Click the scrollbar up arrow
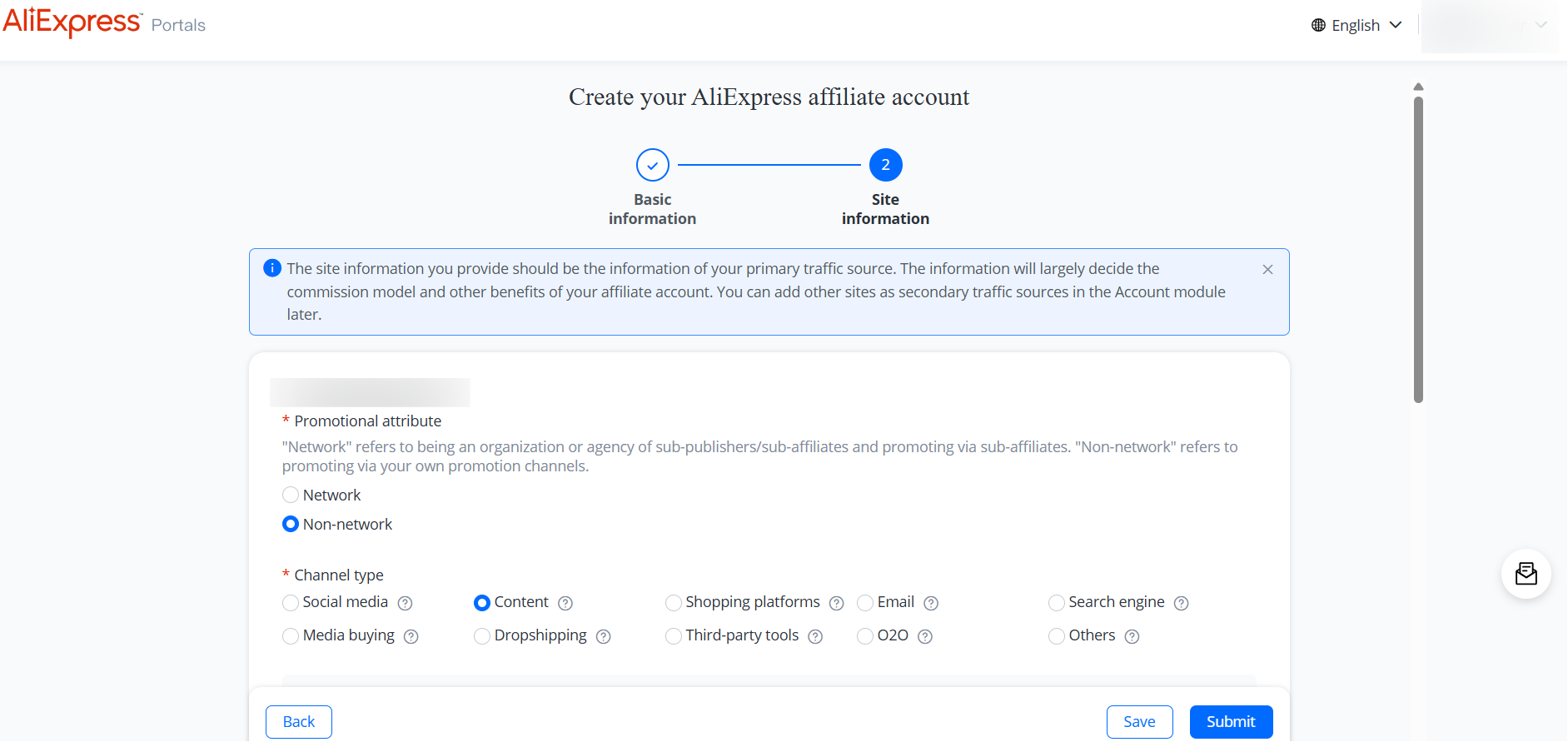The width and height of the screenshot is (1568, 742). [1419, 87]
